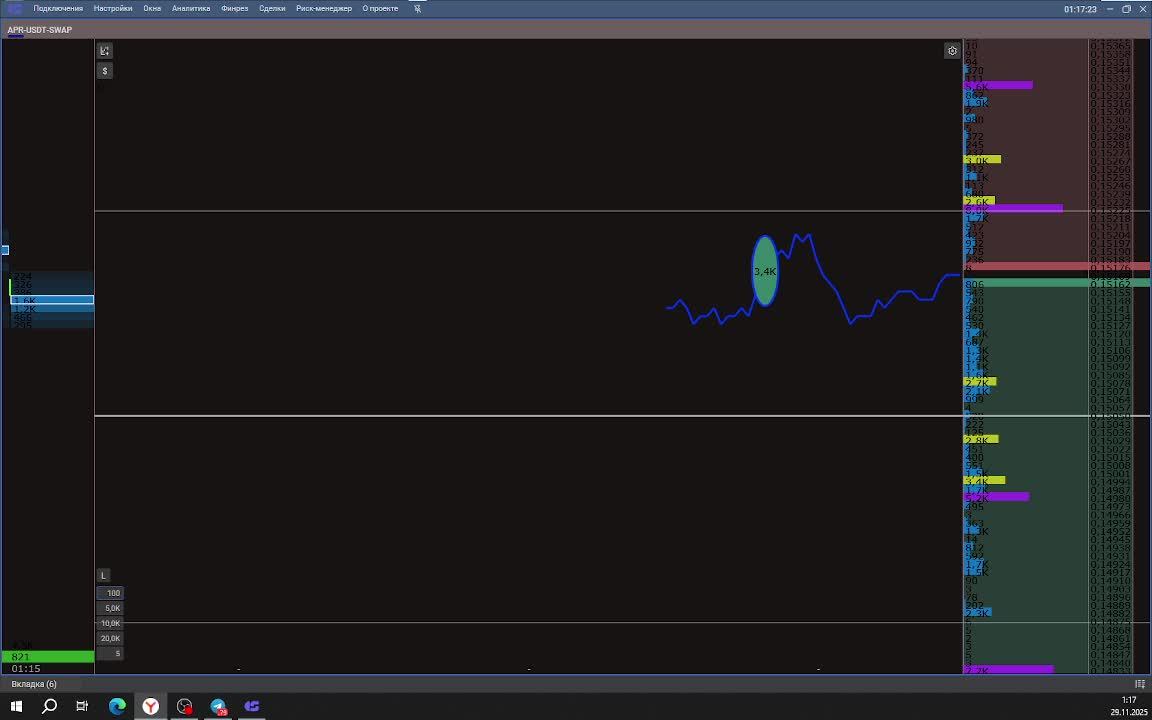Click price 0,15218 in order book
Screen dimensions: 1152x720
pos(1110,218)
